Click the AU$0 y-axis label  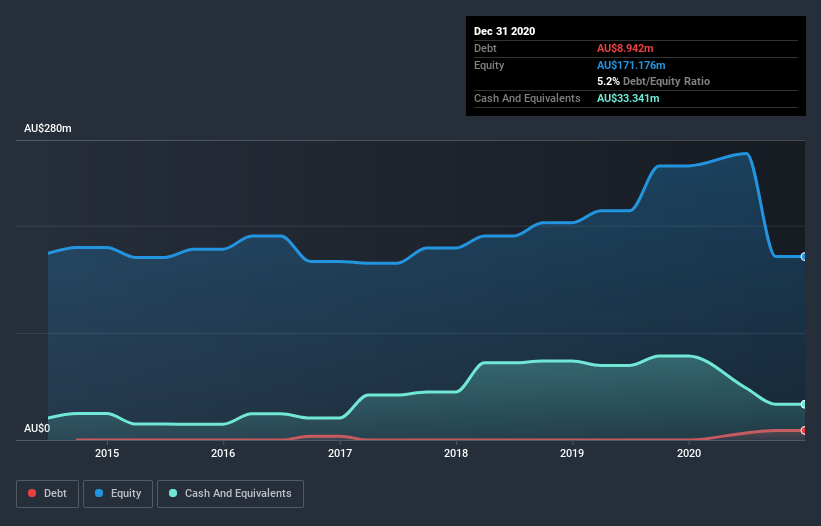coord(37,428)
